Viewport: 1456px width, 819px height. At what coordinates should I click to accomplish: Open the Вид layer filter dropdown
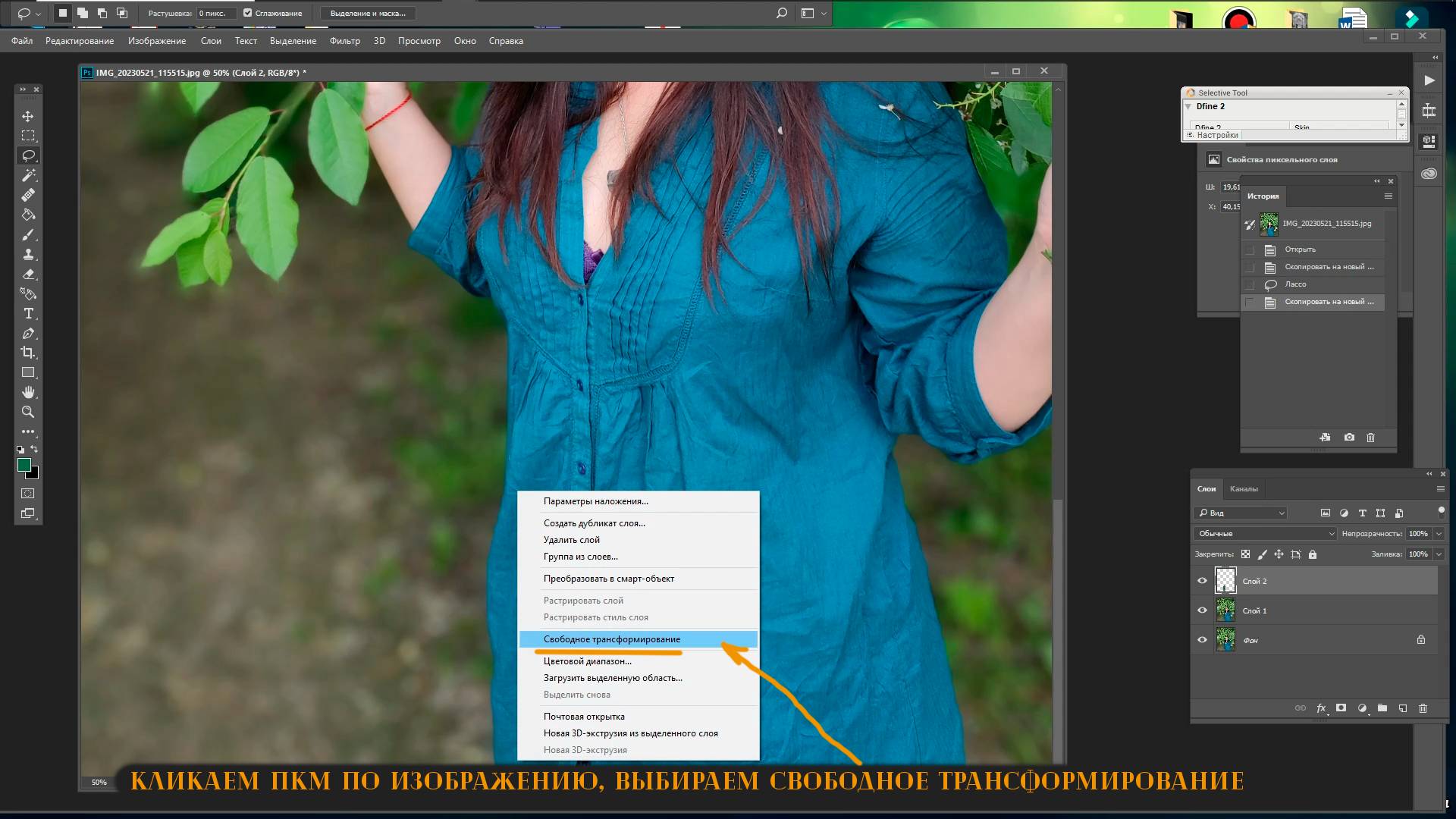(1241, 513)
